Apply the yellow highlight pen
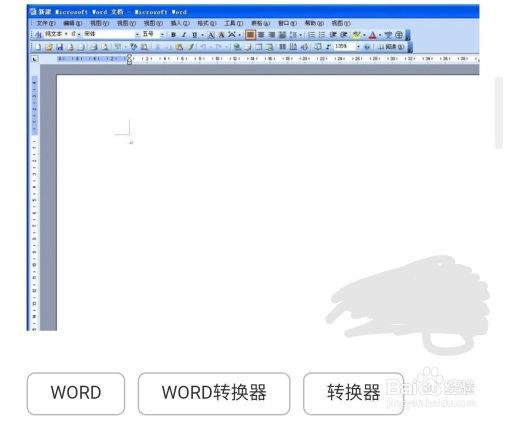This screenshot has height=423, width=506. [x=357, y=35]
